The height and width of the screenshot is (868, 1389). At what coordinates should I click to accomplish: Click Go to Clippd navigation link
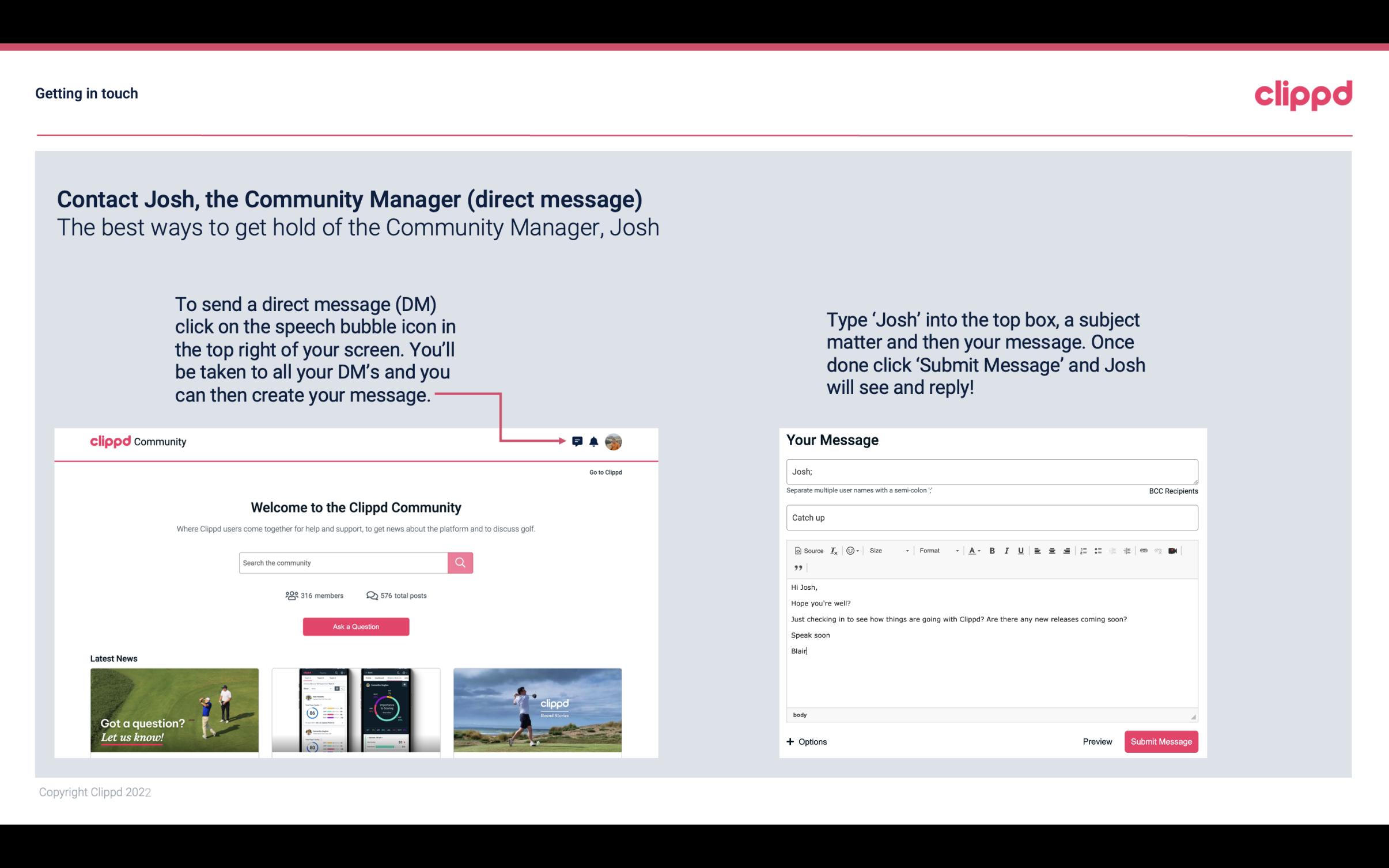(605, 472)
